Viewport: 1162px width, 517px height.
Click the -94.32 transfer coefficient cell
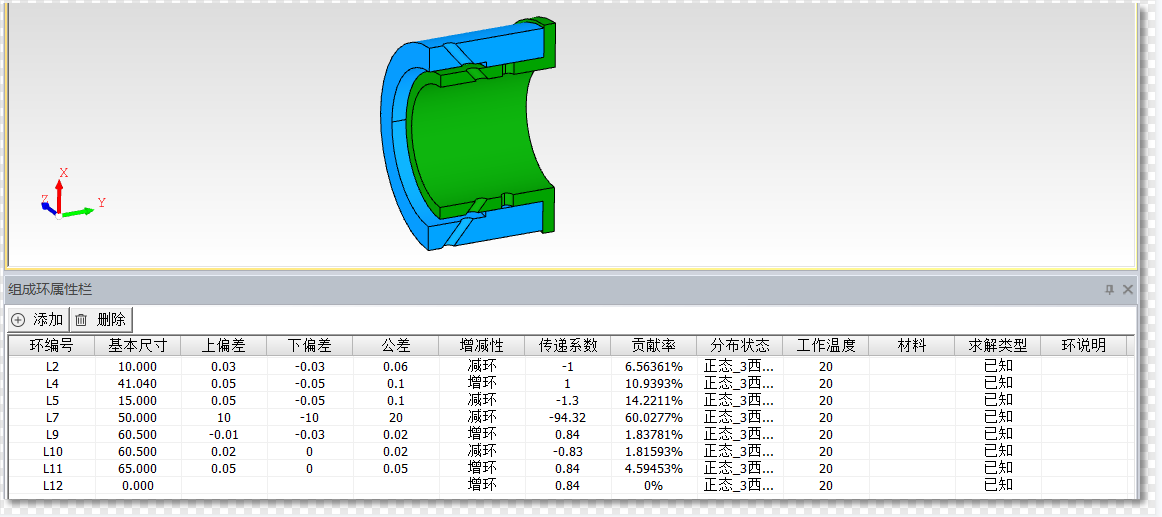click(568, 417)
